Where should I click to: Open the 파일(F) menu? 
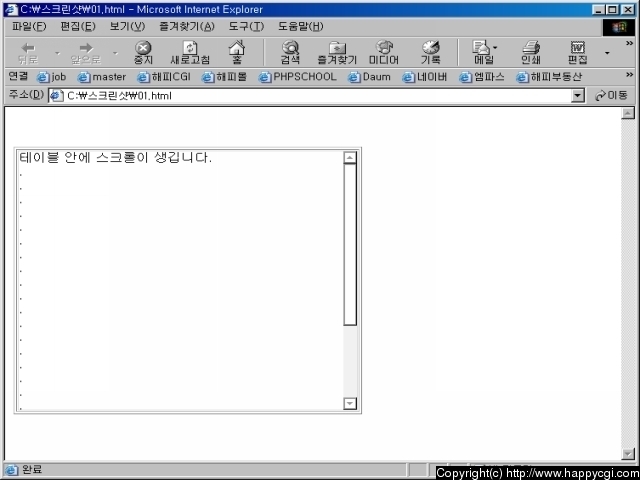[29, 27]
